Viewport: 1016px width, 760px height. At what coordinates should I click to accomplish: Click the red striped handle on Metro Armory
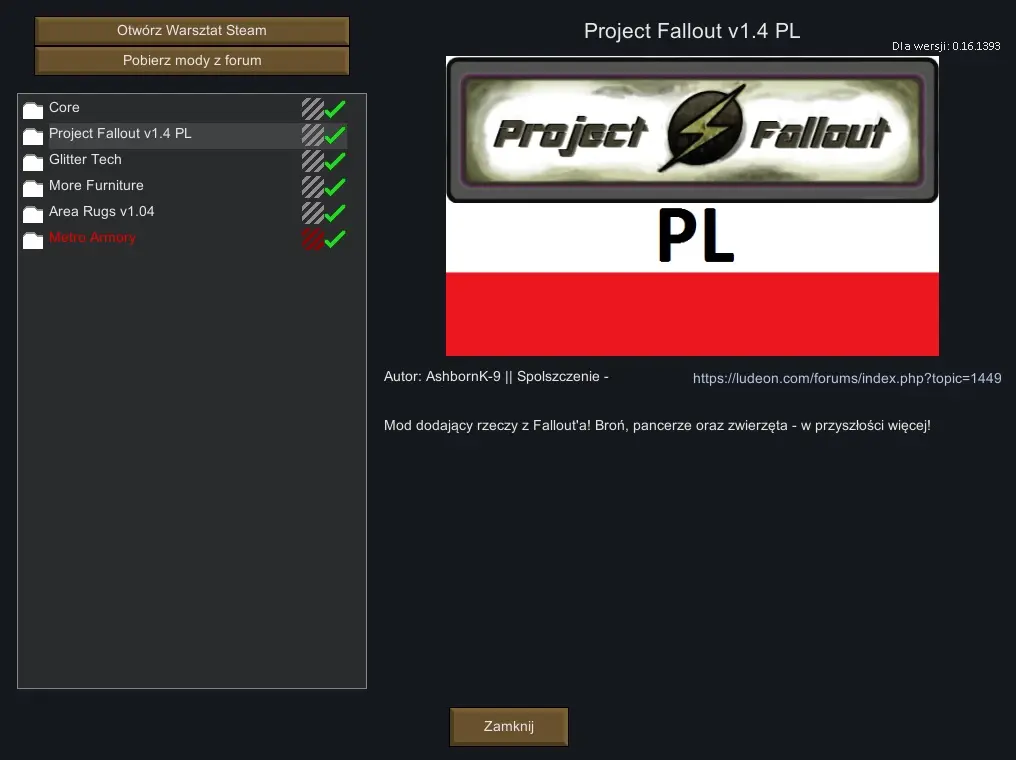tap(312, 238)
